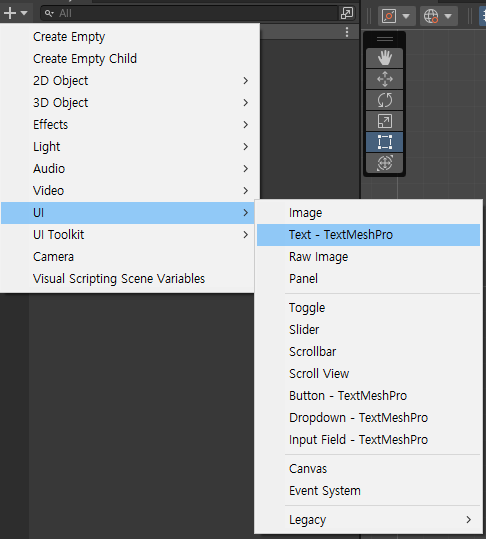
Task: Grab the tools overlay handle bars
Action: (385, 39)
